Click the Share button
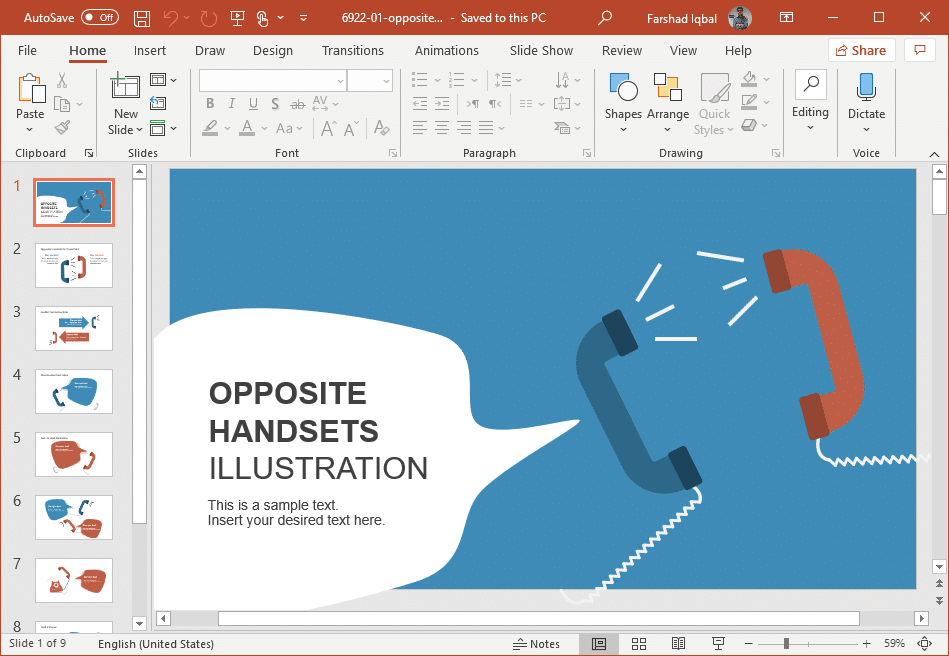The height and width of the screenshot is (656, 949). click(861, 50)
